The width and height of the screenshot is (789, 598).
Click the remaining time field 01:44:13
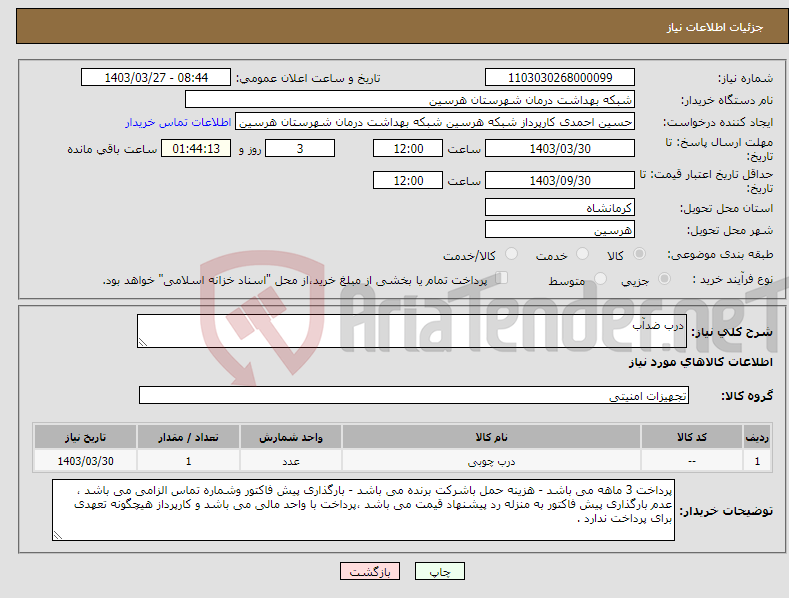tap(196, 148)
